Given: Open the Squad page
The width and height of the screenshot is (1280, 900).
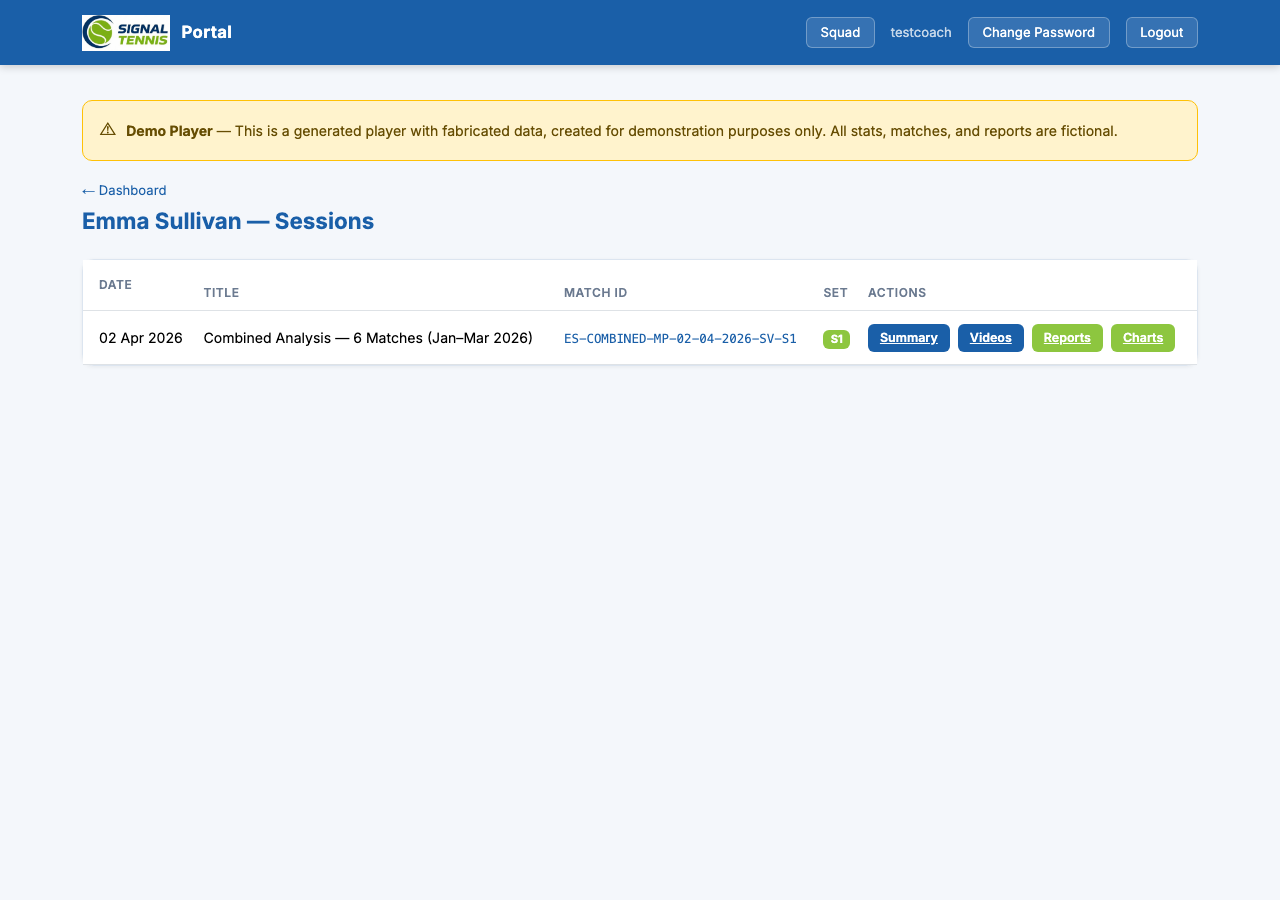Looking at the screenshot, I should click(x=839, y=32).
